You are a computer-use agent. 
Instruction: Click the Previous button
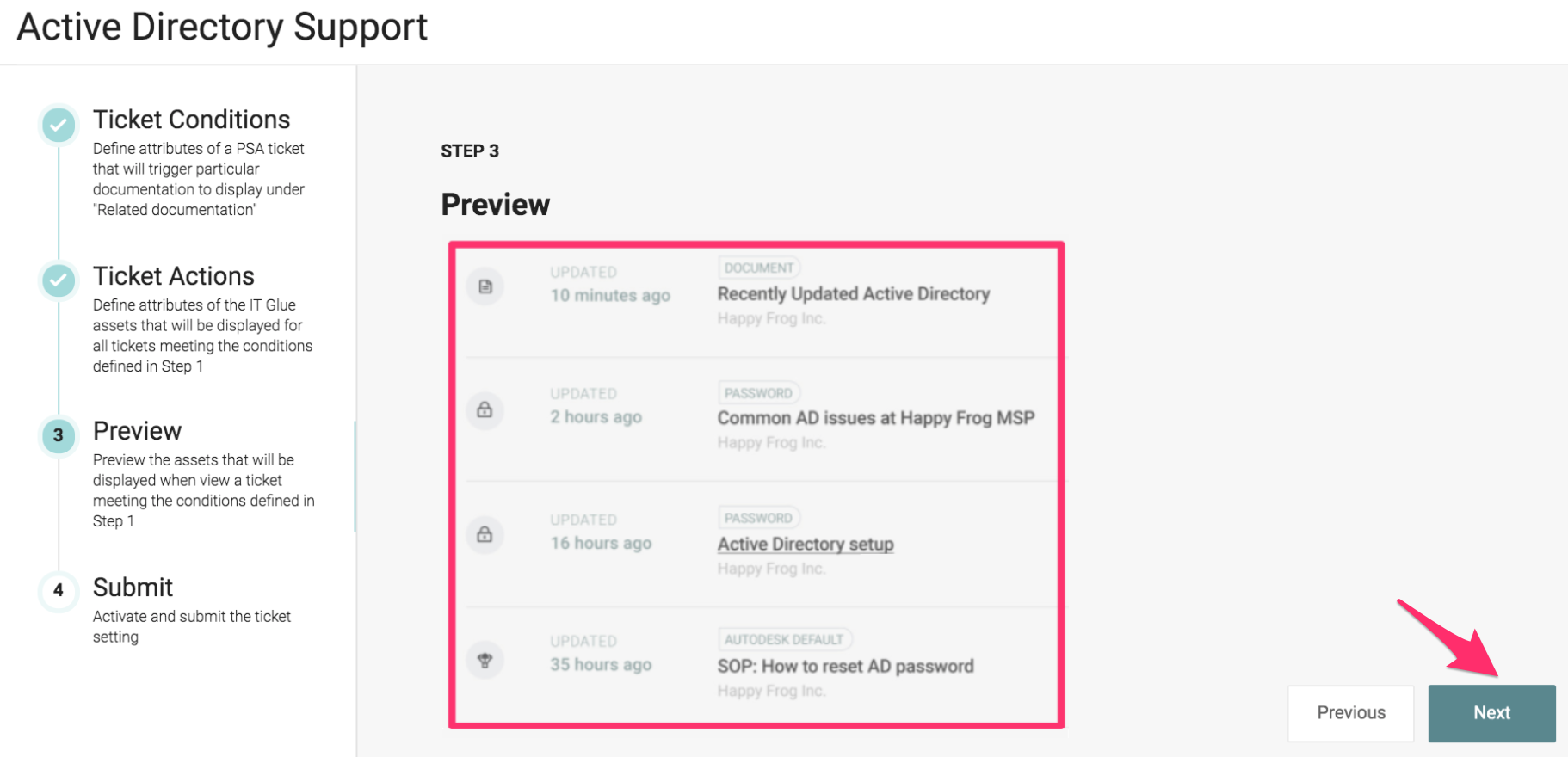(1350, 713)
